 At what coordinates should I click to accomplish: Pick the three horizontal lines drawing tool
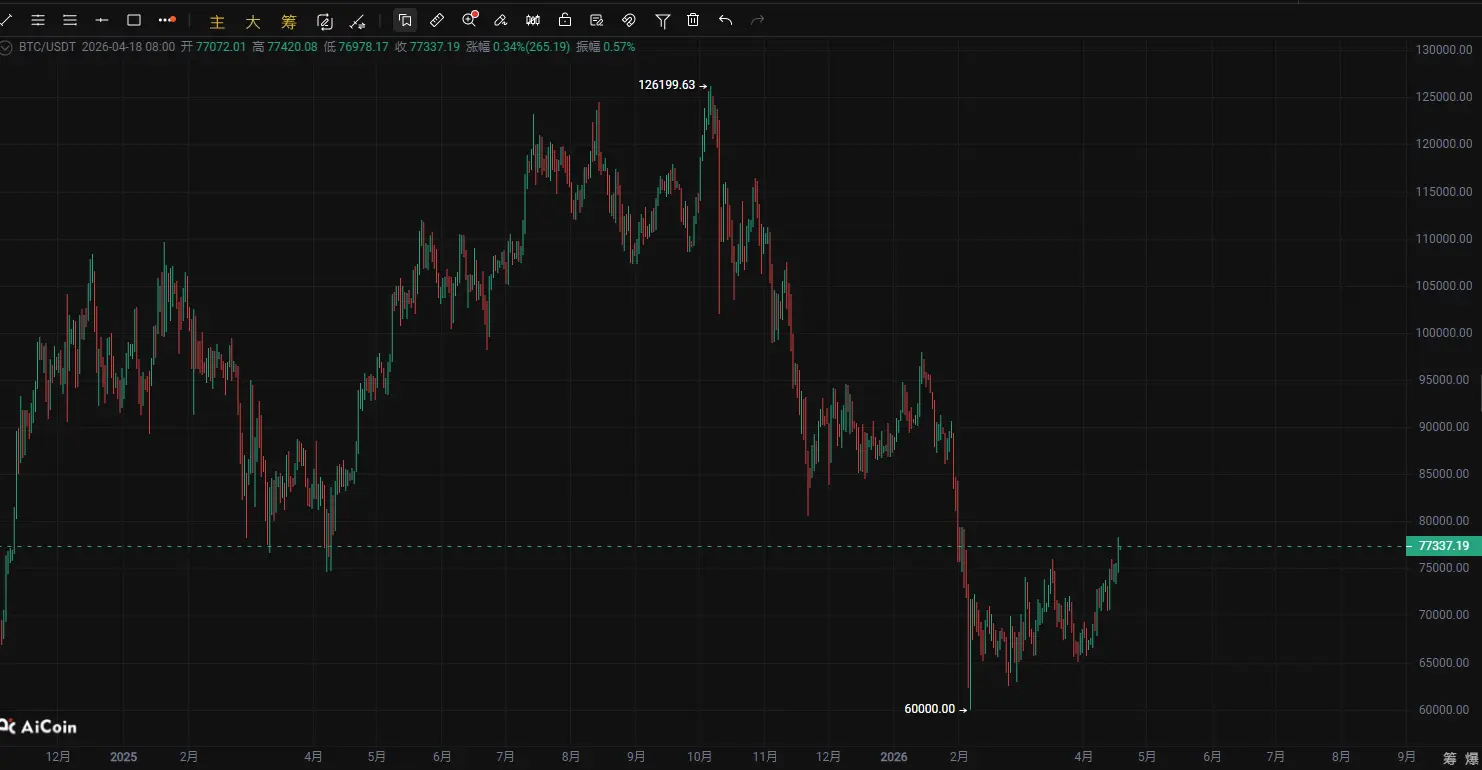click(x=70, y=20)
